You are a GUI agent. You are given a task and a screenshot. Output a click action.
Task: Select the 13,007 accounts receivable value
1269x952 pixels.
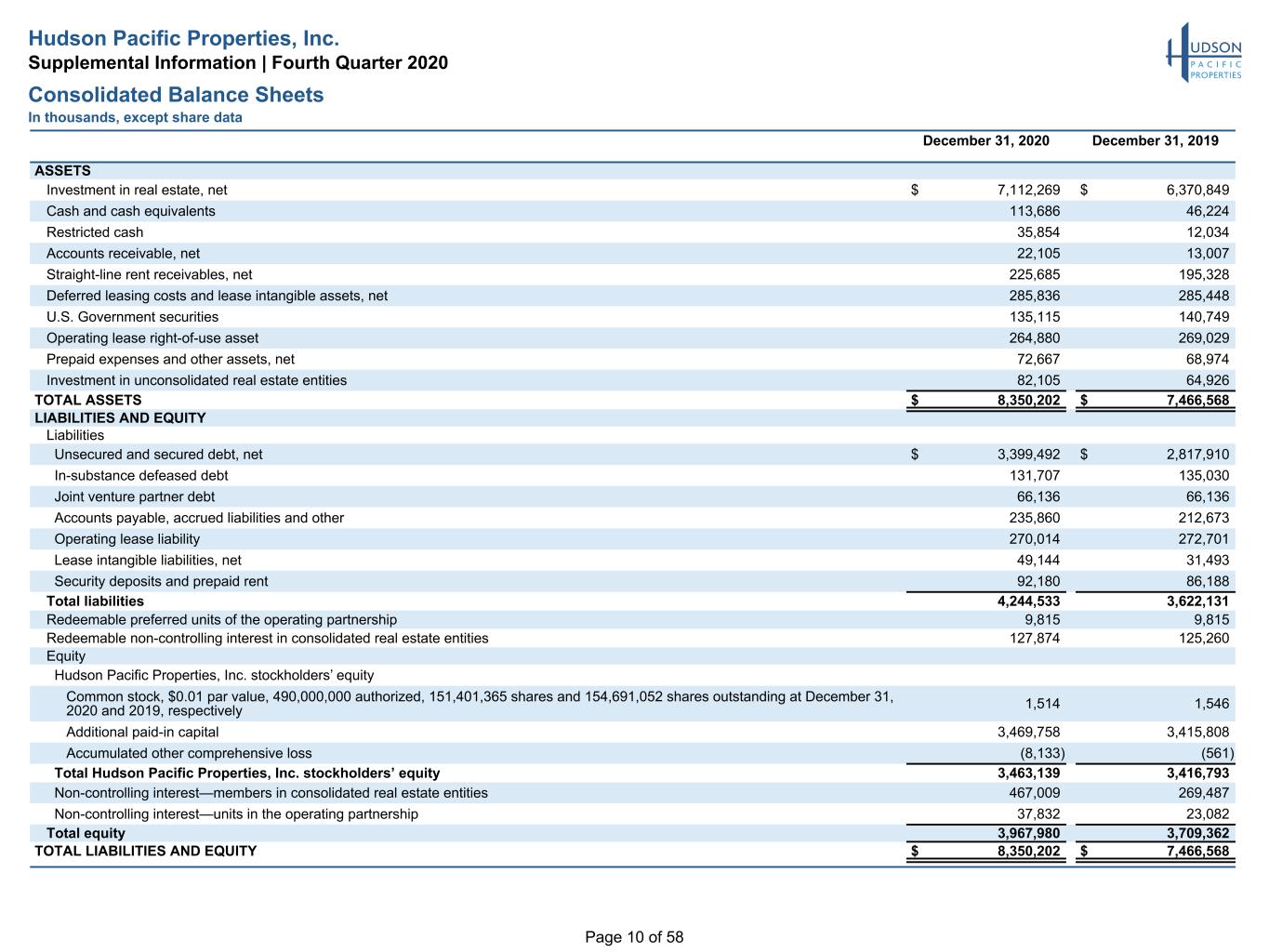1208,254
